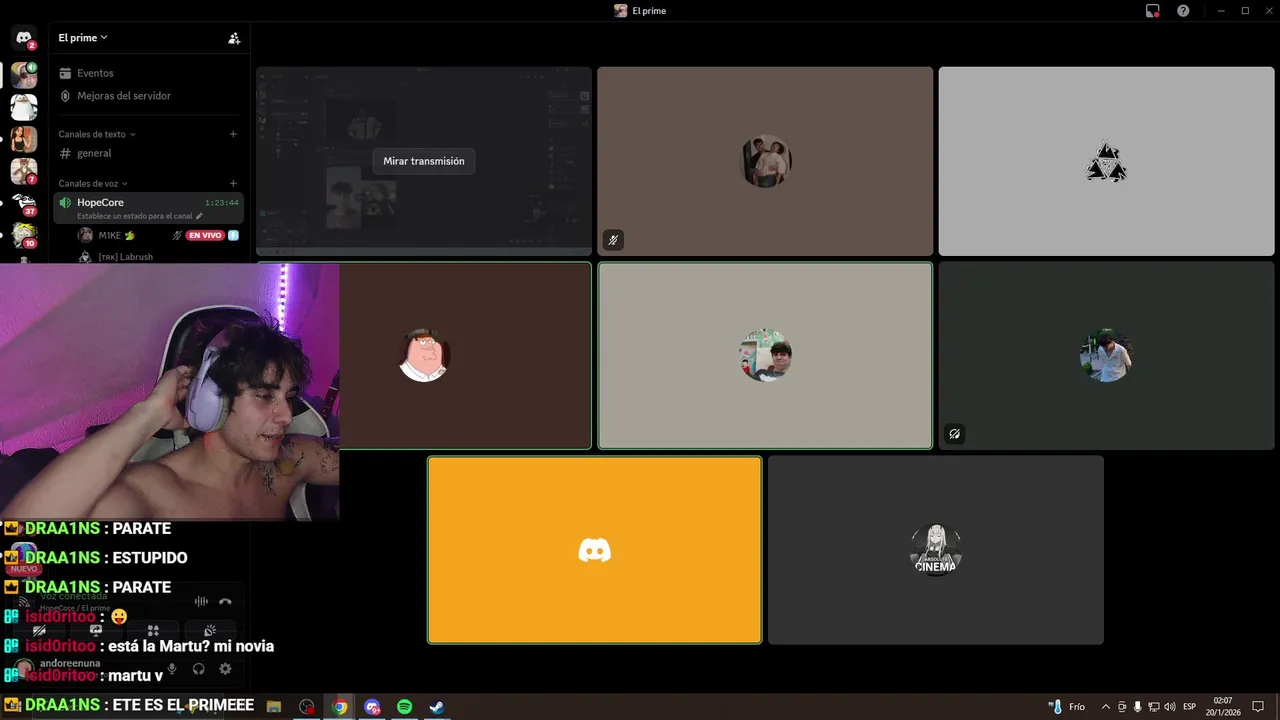Open the girl mirror selfie server
Screen dimensions: 1280x720
click(24, 139)
